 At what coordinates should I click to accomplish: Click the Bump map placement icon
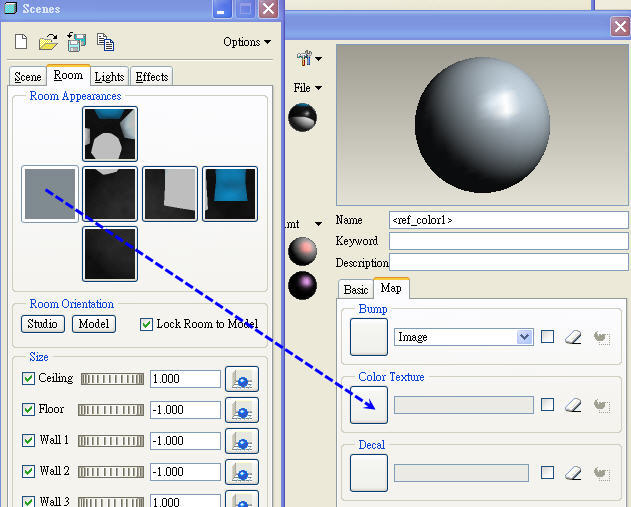(602, 337)
